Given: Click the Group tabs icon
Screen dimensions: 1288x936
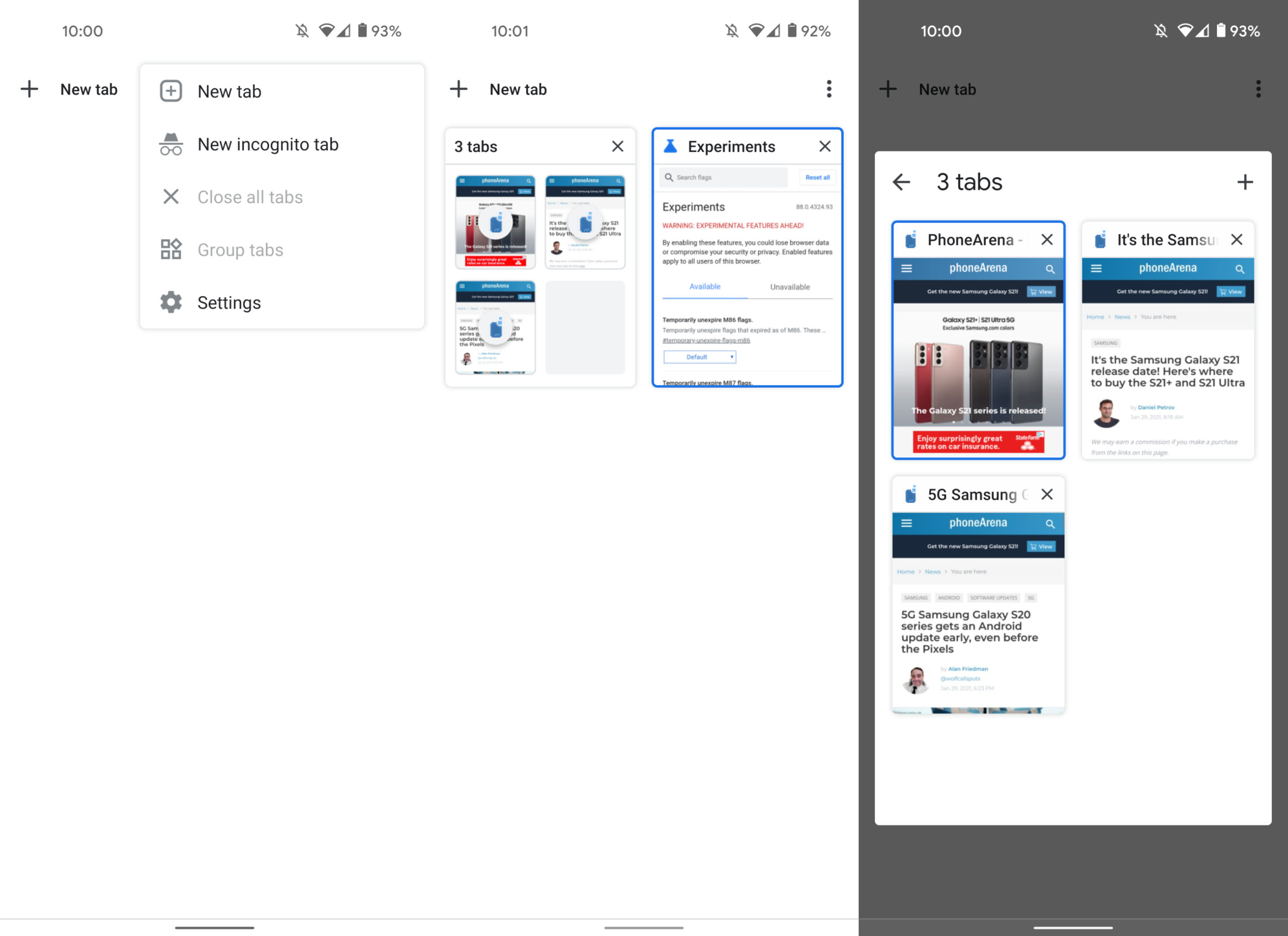Looking at the screenshot, I should [x=170, y=249].
